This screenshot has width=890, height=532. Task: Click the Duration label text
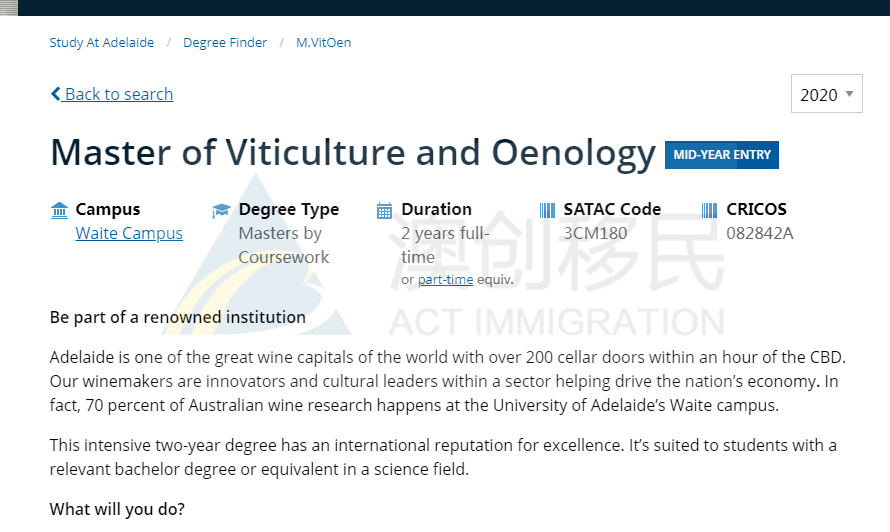coord(436,209)
